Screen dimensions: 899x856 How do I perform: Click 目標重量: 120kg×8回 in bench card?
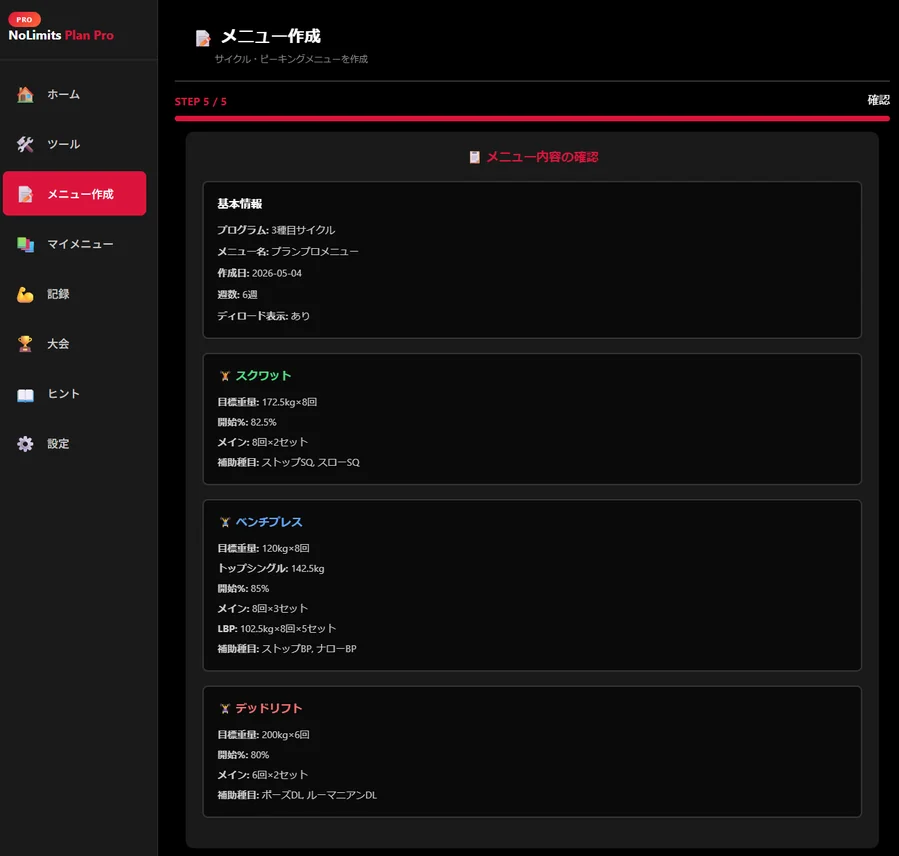(x=263, y=548)
